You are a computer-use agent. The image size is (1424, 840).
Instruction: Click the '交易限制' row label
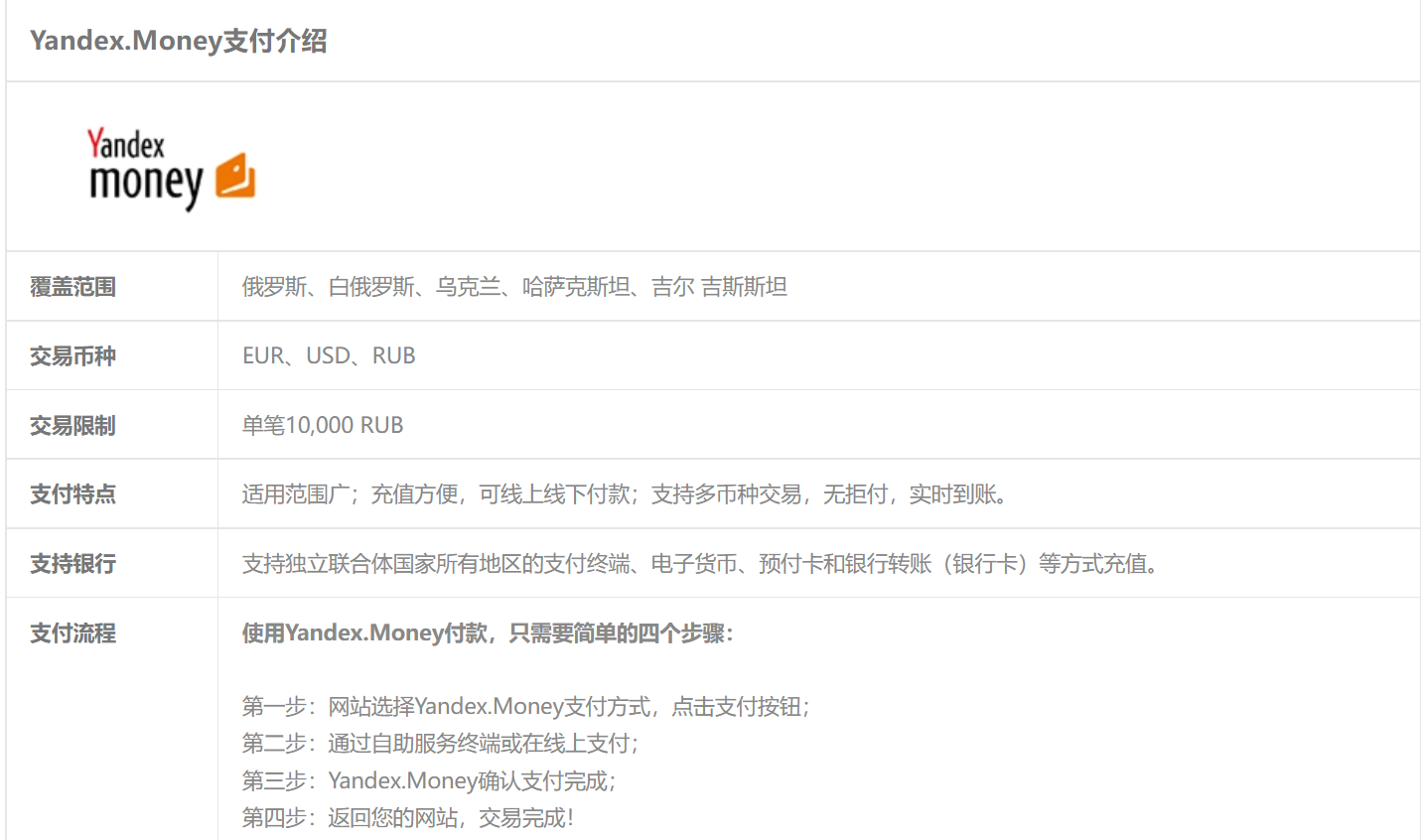pyautogui.click(x=72, y=425)
